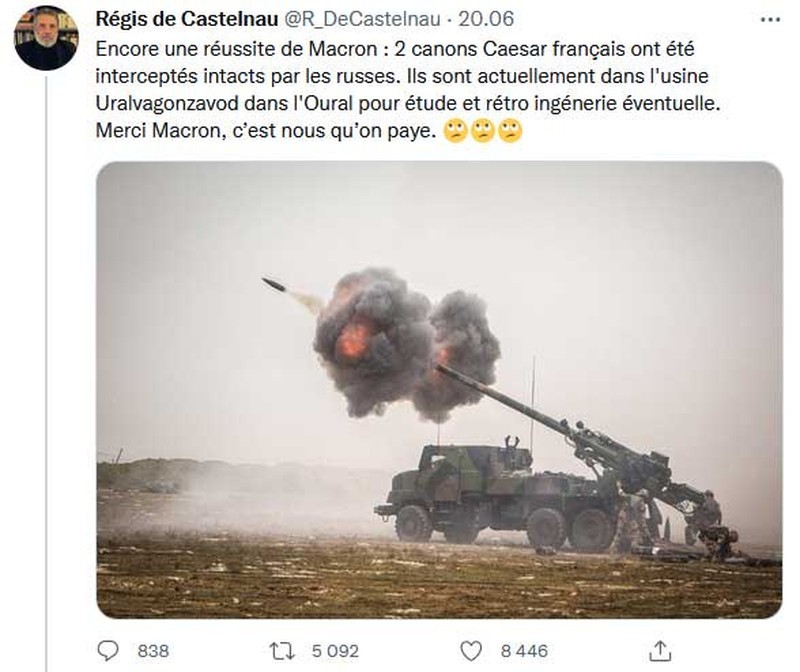Like the tweet with the heart icon
800x672 pixels.
click(472, 650)
